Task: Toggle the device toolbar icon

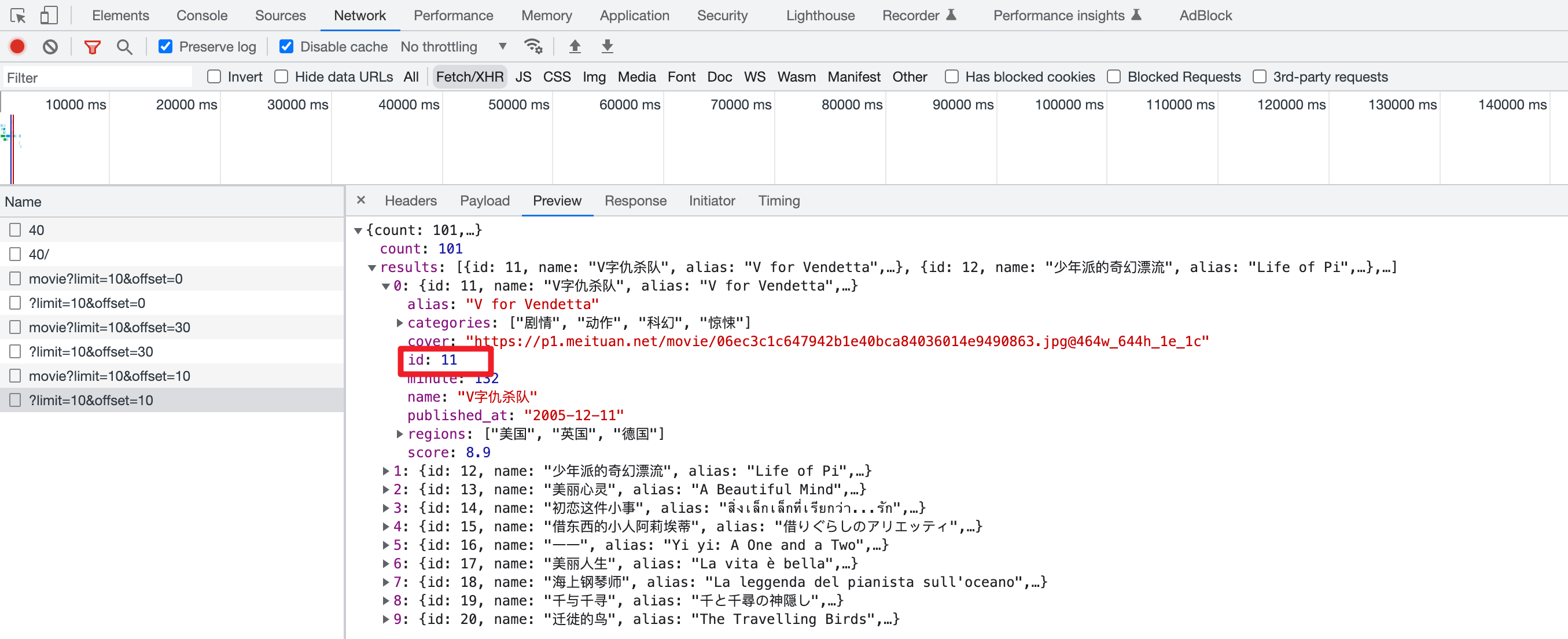Action: tap(49, 15)
